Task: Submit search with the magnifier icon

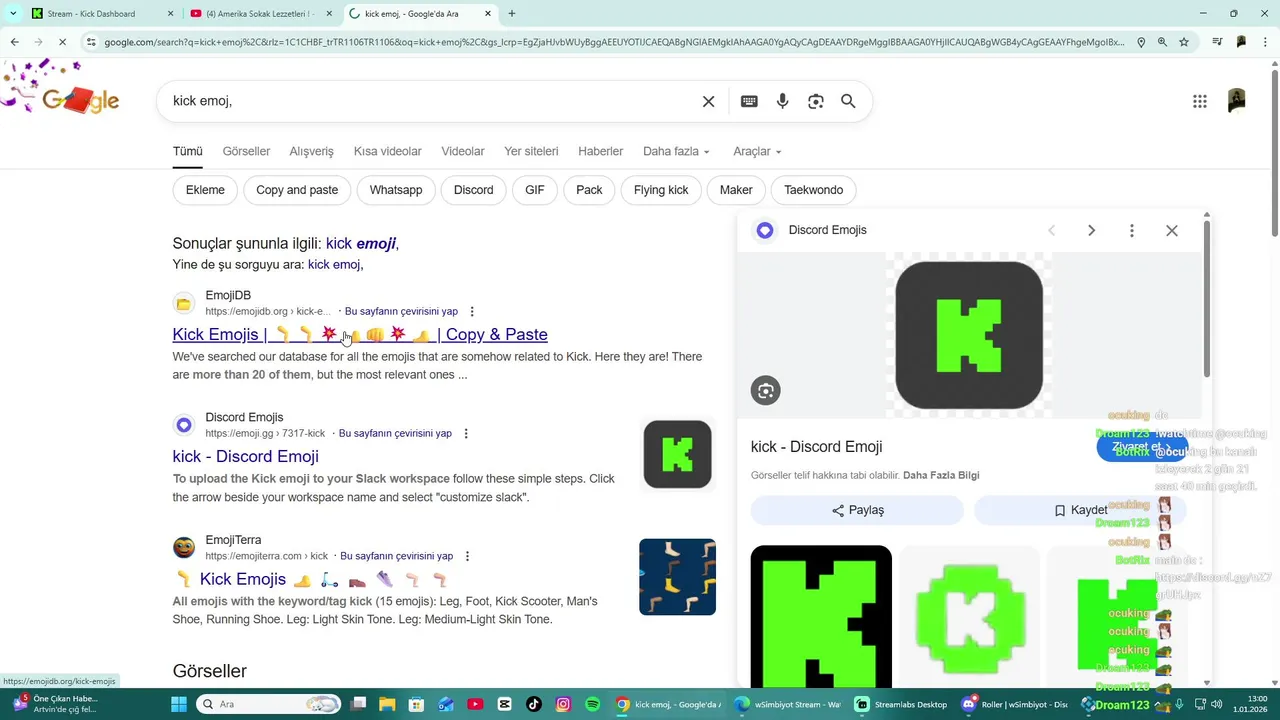Action: [x=848, y=101]
